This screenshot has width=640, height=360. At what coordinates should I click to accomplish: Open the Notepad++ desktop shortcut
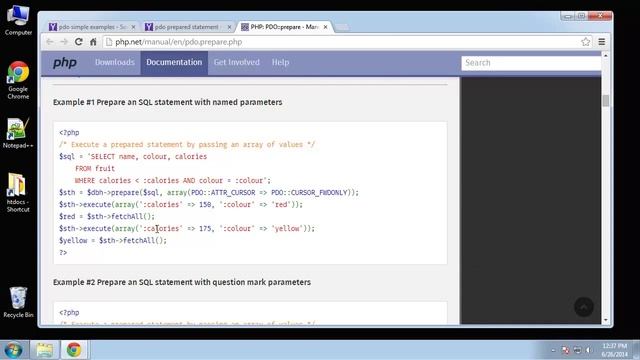[18, 133]
